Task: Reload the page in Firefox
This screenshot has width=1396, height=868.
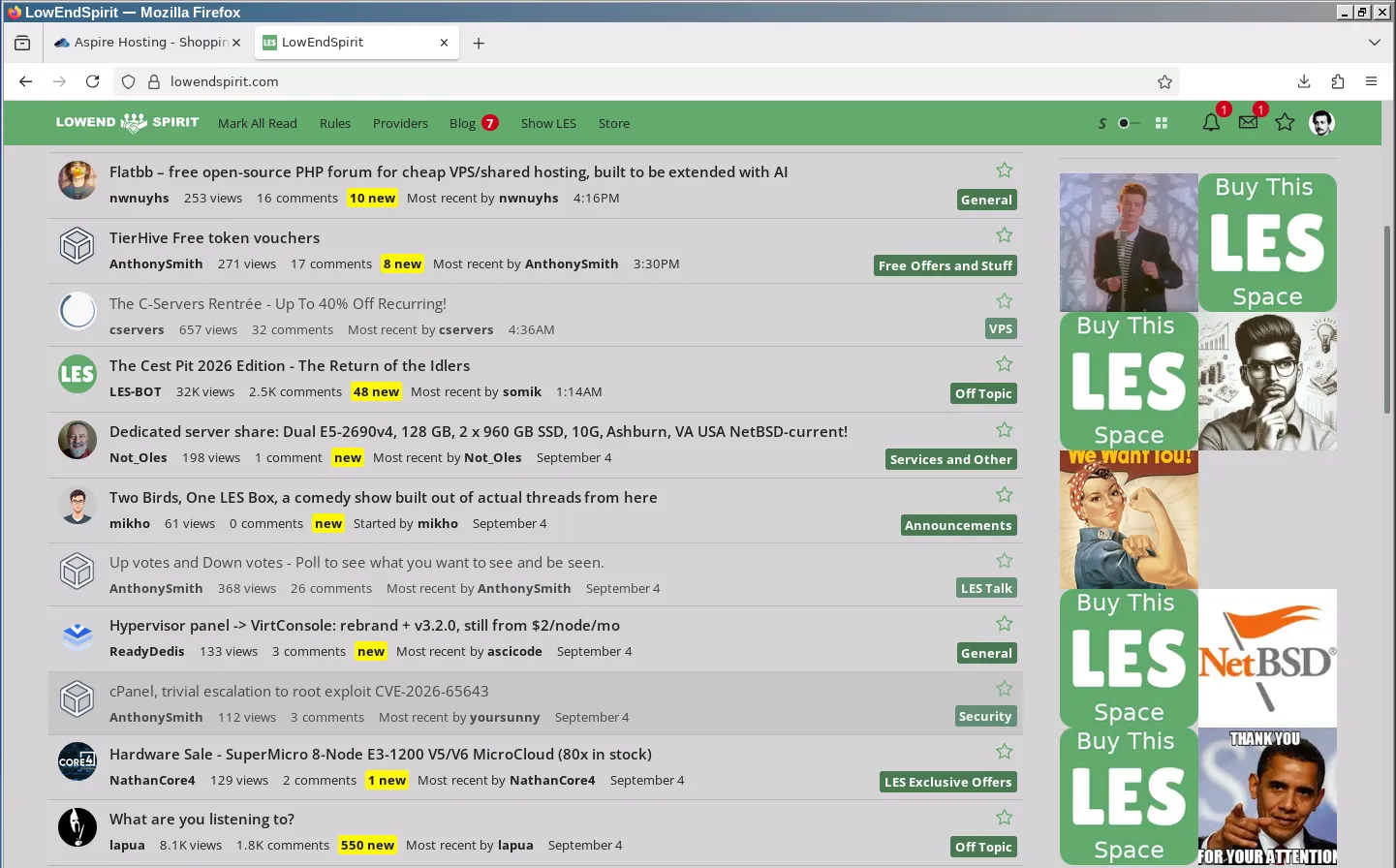Action: pos(93,81)
